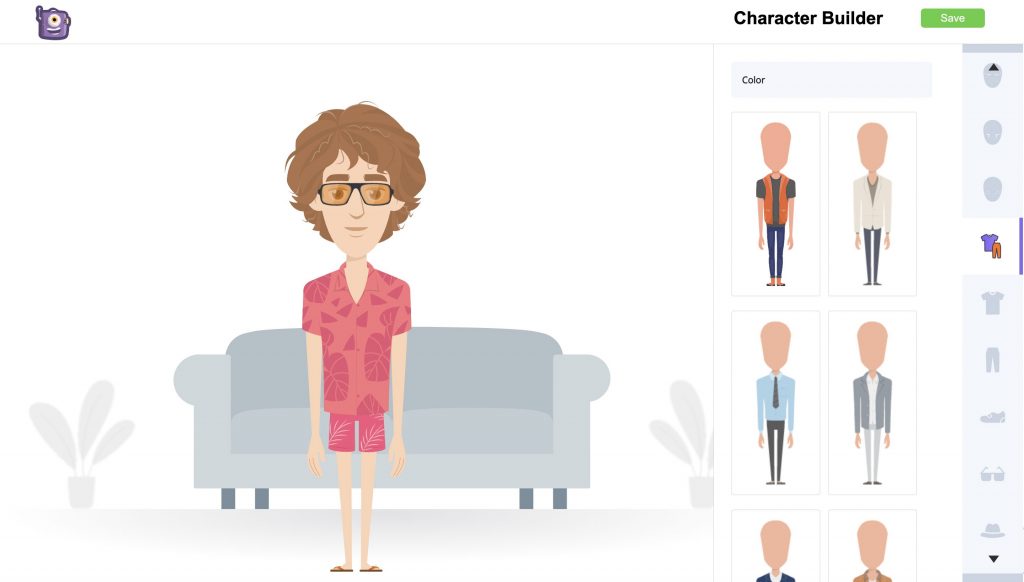The image size is (1024, 582).
Task: Choose the gray suit jacket outfit
Action: coord(872,402)
